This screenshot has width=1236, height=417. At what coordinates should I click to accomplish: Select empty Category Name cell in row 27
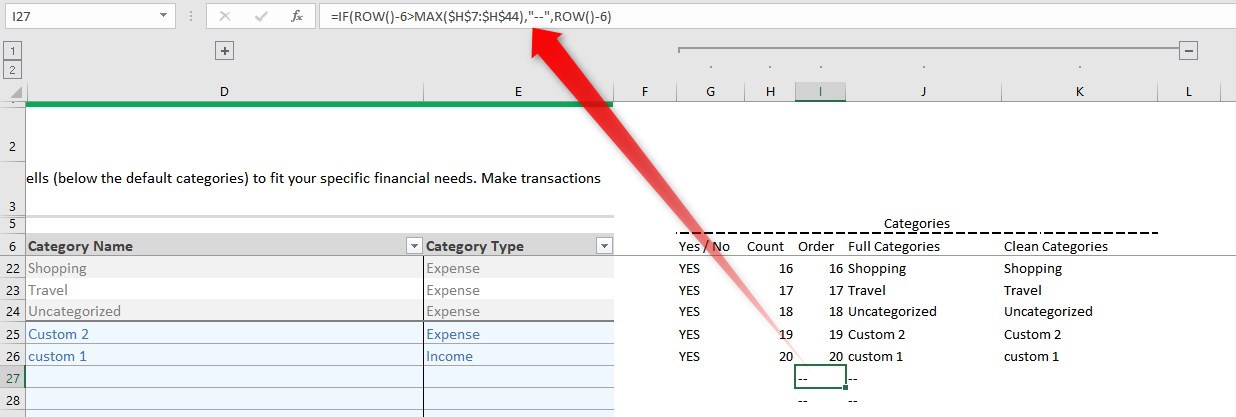[x=224, y=378]
